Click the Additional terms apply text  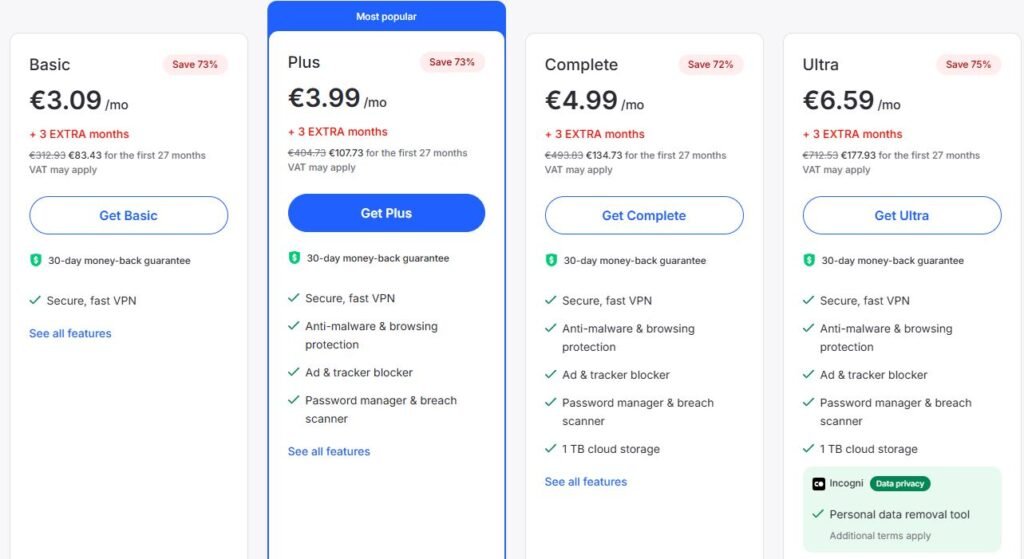pyautogui.click(x=880, y=536)
